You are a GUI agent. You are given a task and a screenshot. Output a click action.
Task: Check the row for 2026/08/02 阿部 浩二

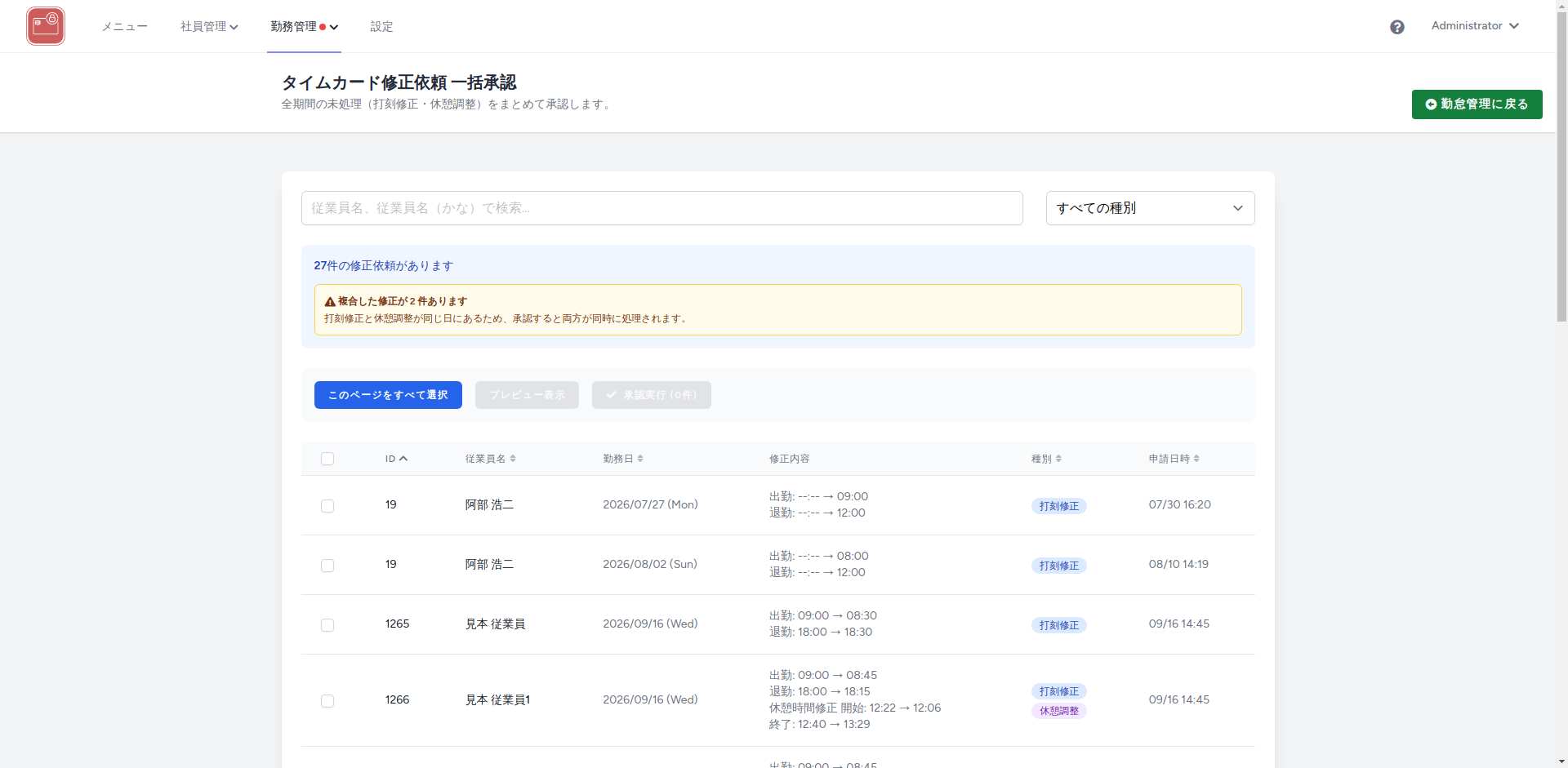[x=327, y=566]
